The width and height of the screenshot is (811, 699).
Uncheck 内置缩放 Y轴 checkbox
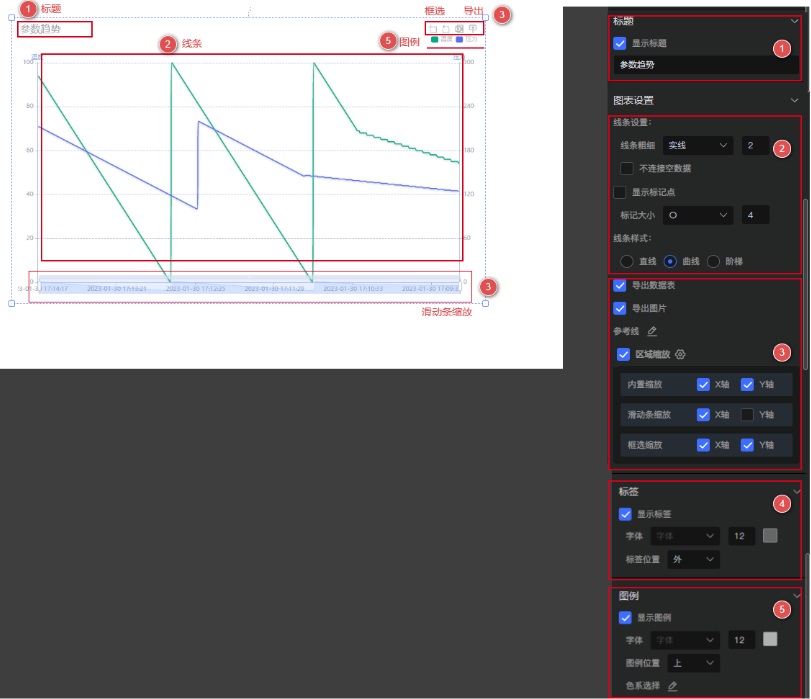point(747,384)
